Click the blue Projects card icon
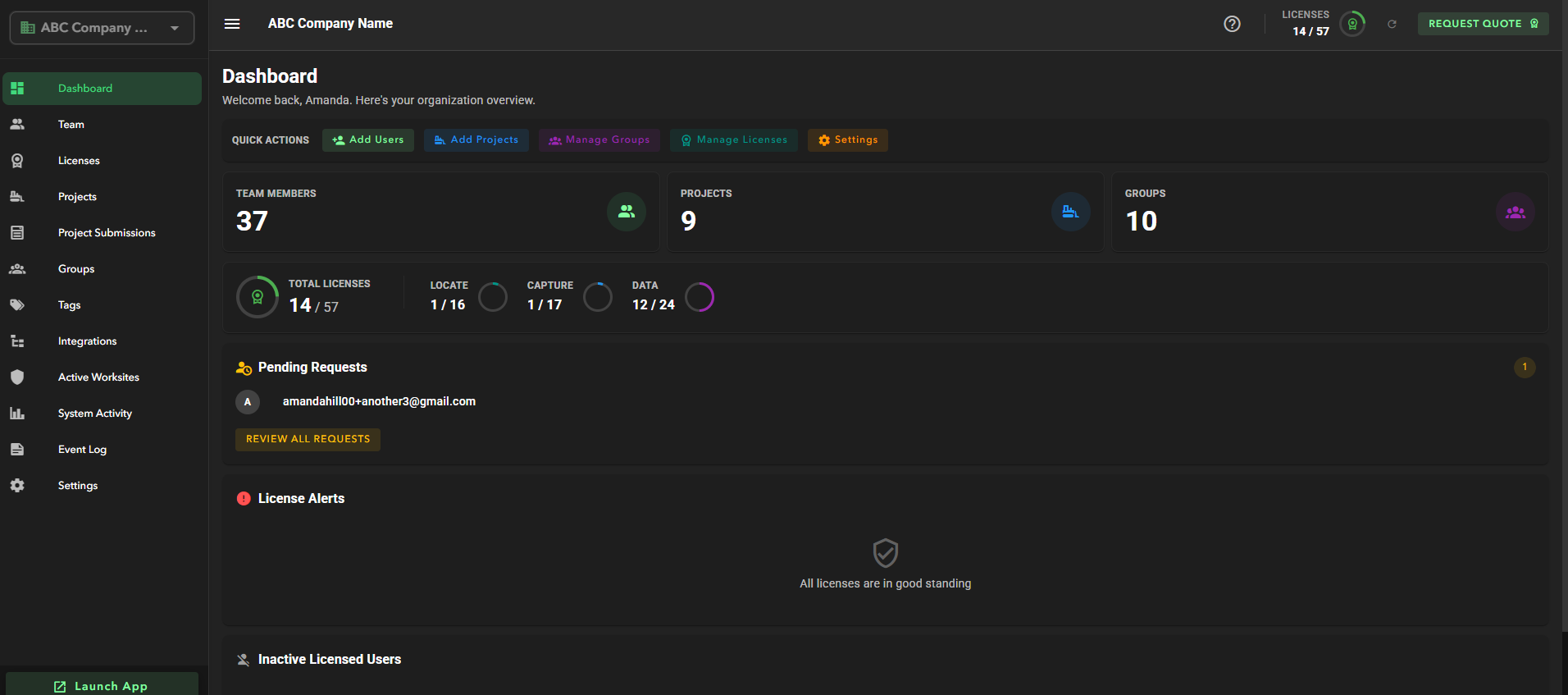Image resolution: width=1568 pixels, height=695 pixels. [x=1070, y=212]
